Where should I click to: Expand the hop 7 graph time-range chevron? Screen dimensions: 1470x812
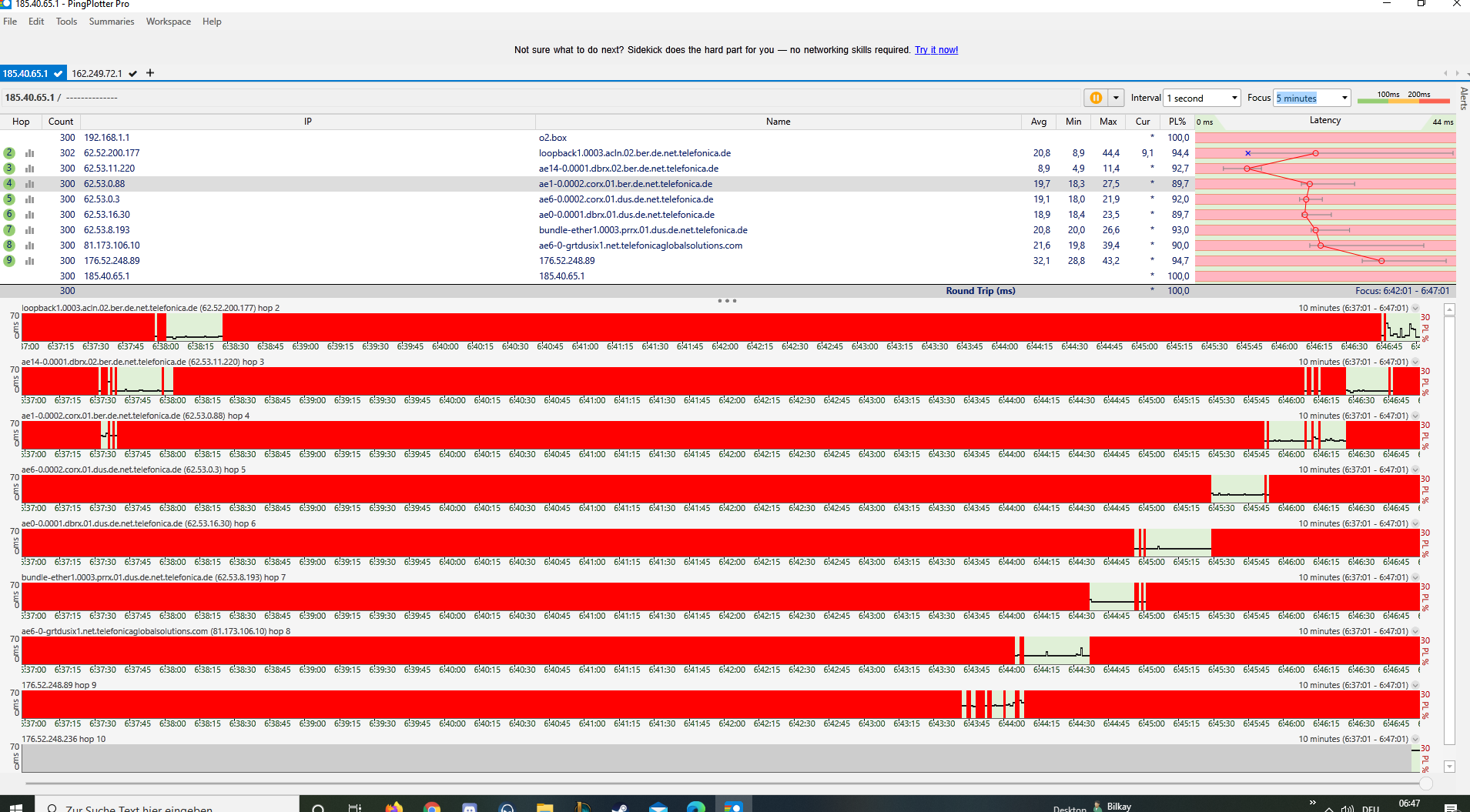1415,577
